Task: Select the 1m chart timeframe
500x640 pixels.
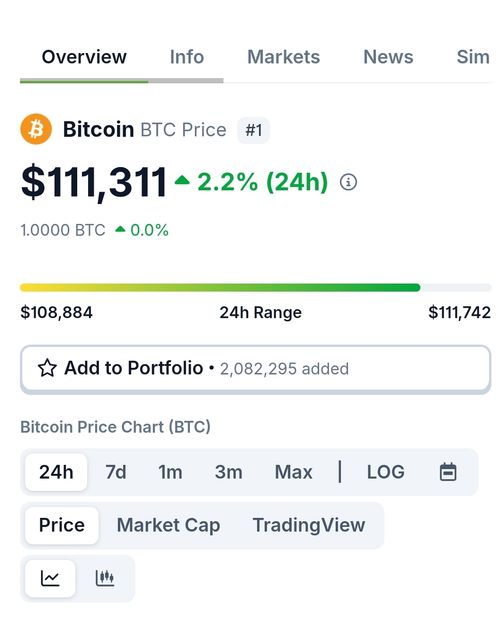Action: 170,472
